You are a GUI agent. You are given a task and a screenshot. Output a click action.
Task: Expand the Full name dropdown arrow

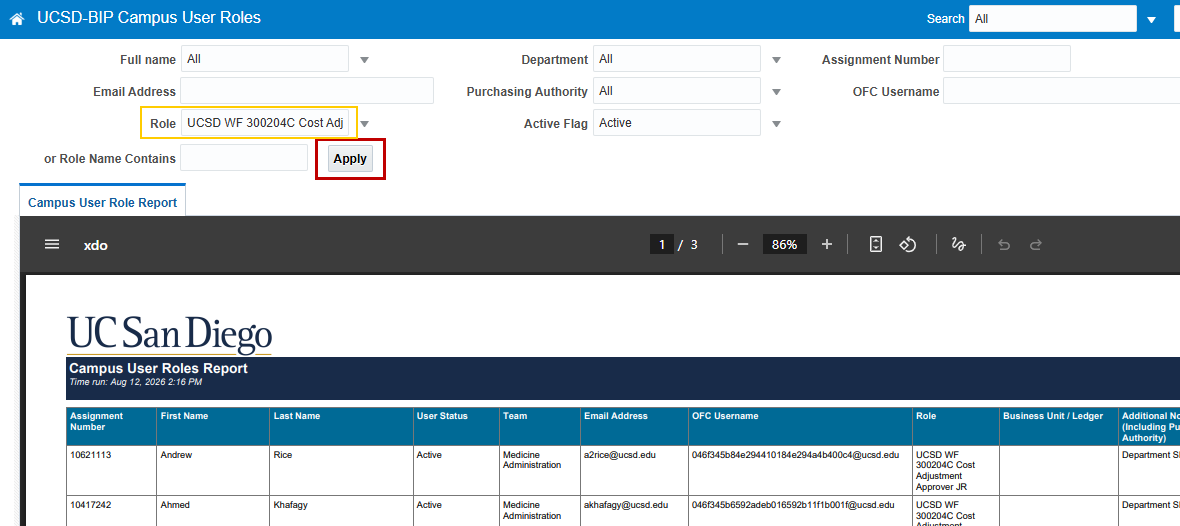pyautogui.click(x=364, y=59)
